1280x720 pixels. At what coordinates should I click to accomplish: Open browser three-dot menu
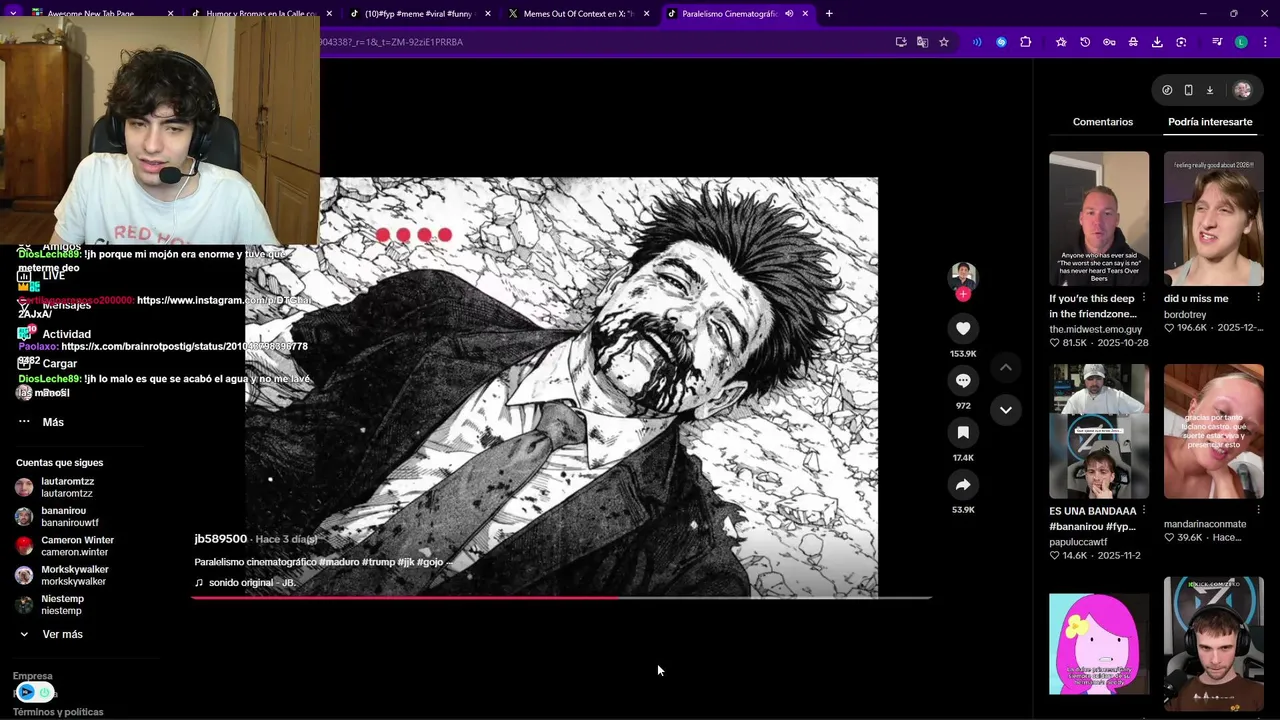(1265, 42)
